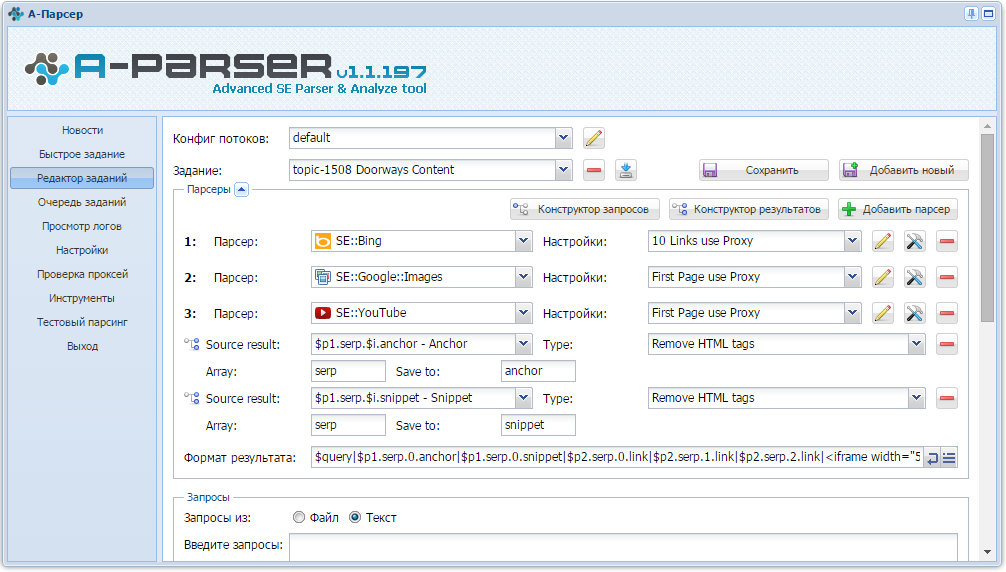Viewport: 1006px width, 572px height.
Task: Open parser dropdown showing SE::Bing
Action: tap(524, 241)
